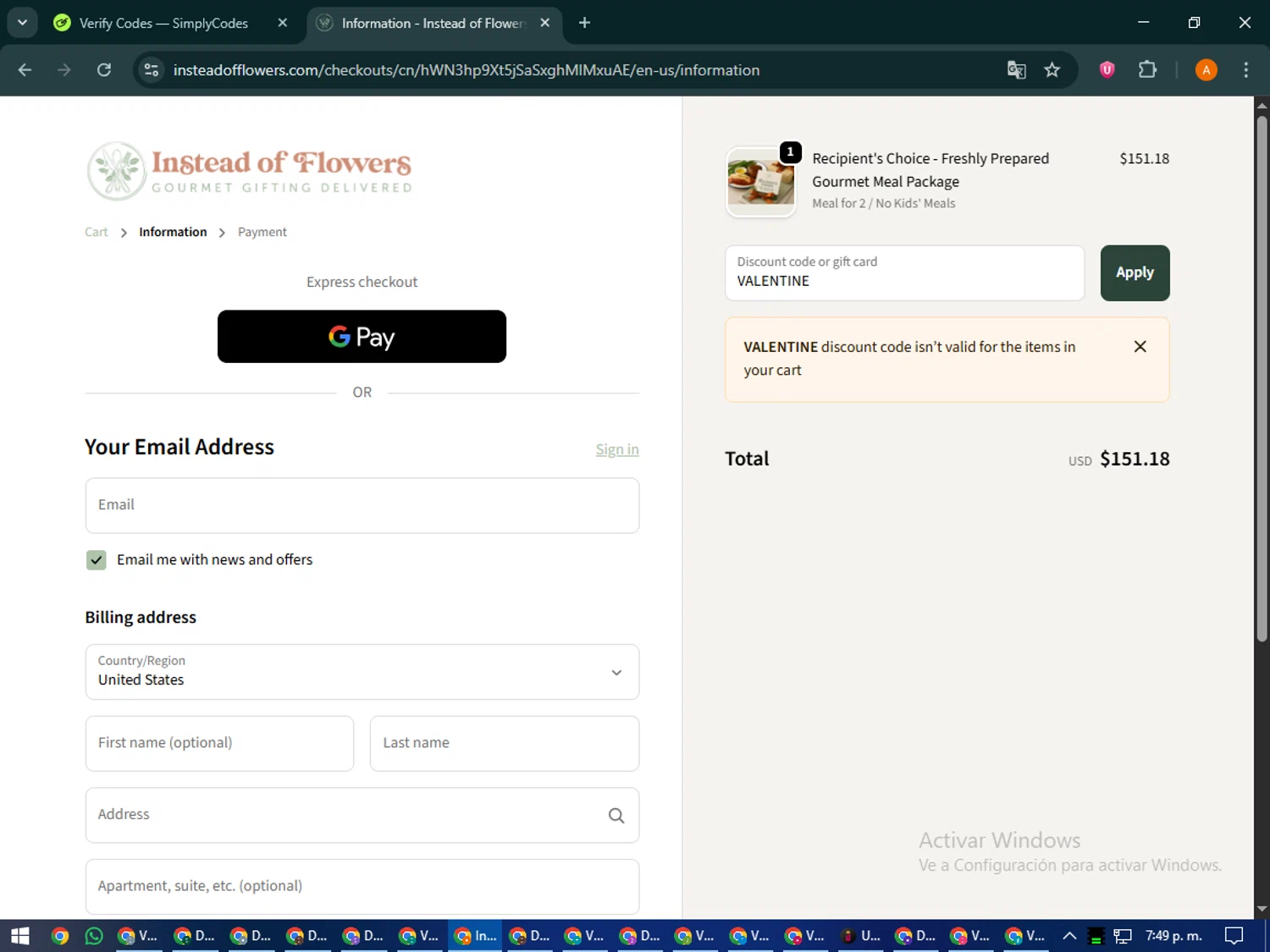Focus the Discount code or gift card field
The height and width of the screenshot is (952, 1270).
(904, 272)
